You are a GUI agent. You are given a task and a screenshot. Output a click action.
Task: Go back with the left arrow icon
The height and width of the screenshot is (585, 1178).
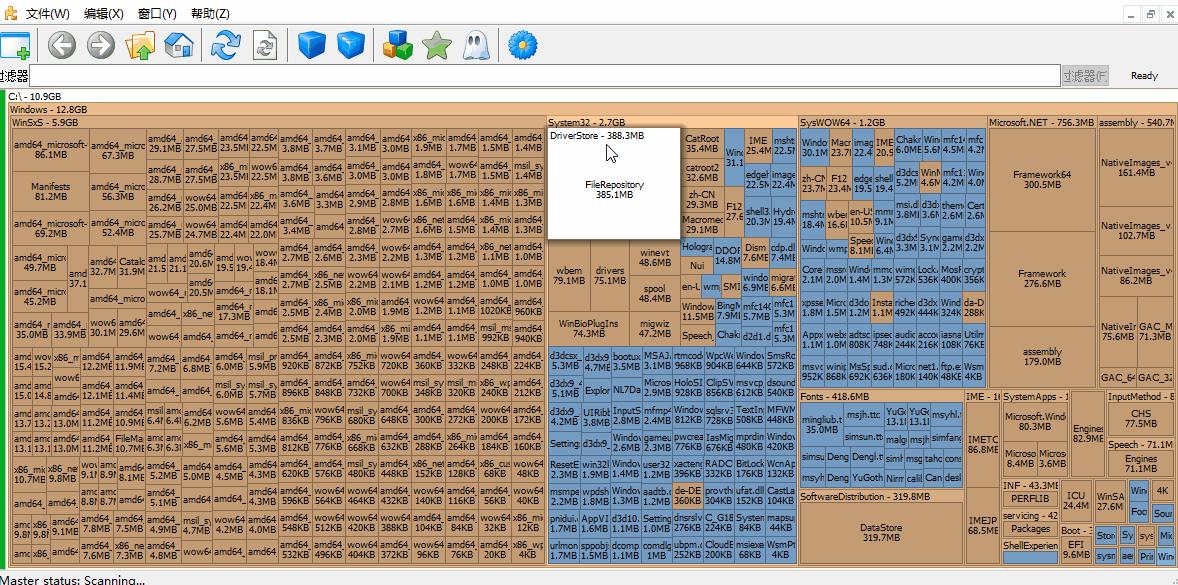pyautogui.click(x=62, y=45)
